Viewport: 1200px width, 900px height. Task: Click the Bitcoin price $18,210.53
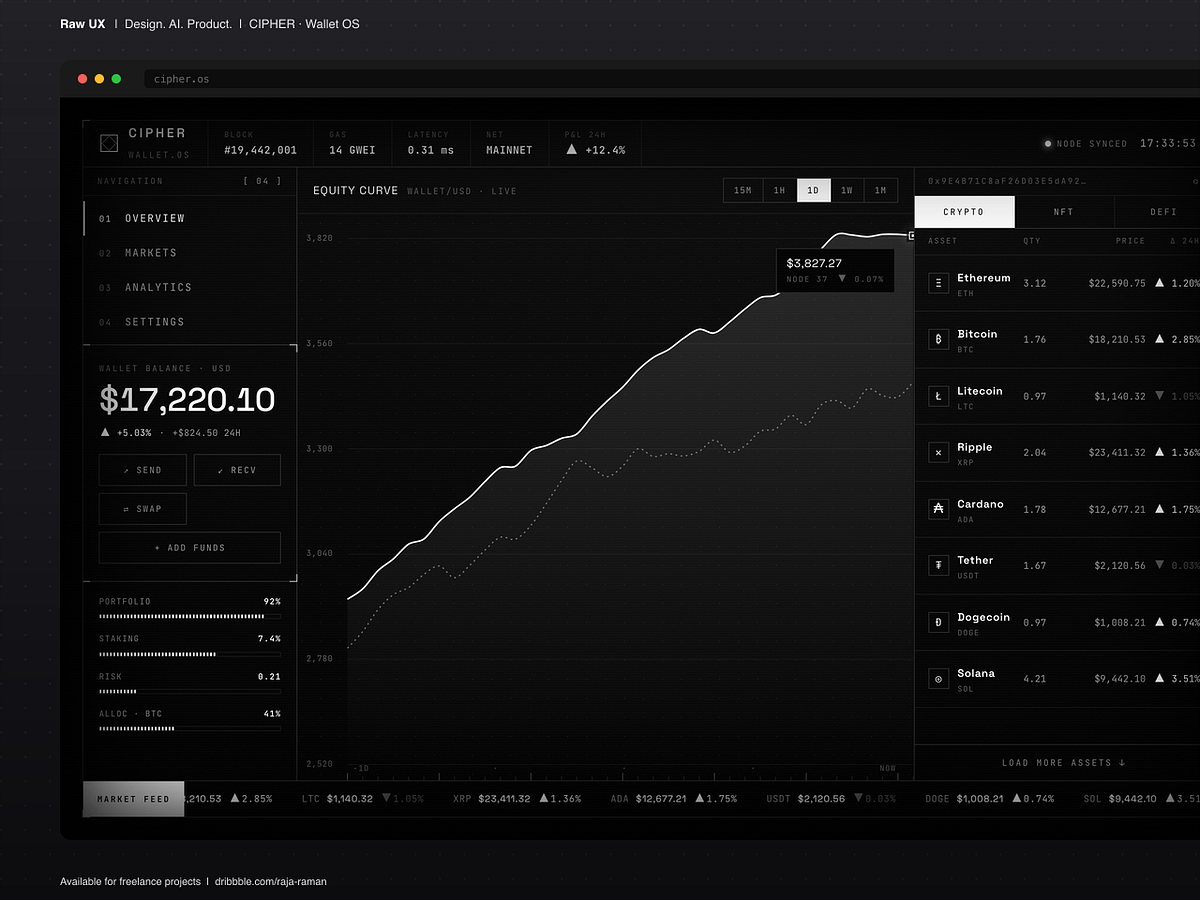[x=1117, y=340]
